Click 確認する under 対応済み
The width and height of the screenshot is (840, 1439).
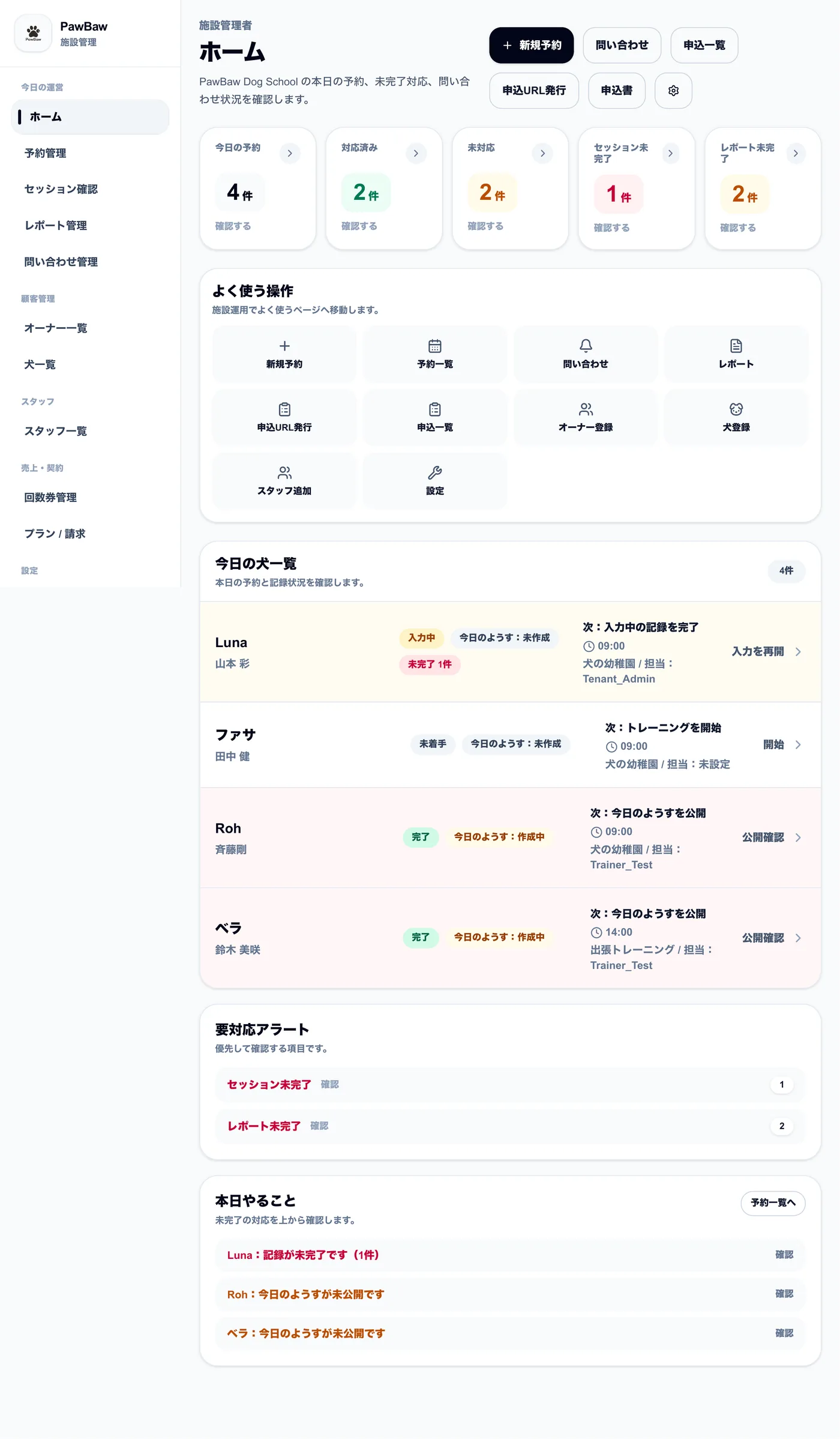point(359,226)
